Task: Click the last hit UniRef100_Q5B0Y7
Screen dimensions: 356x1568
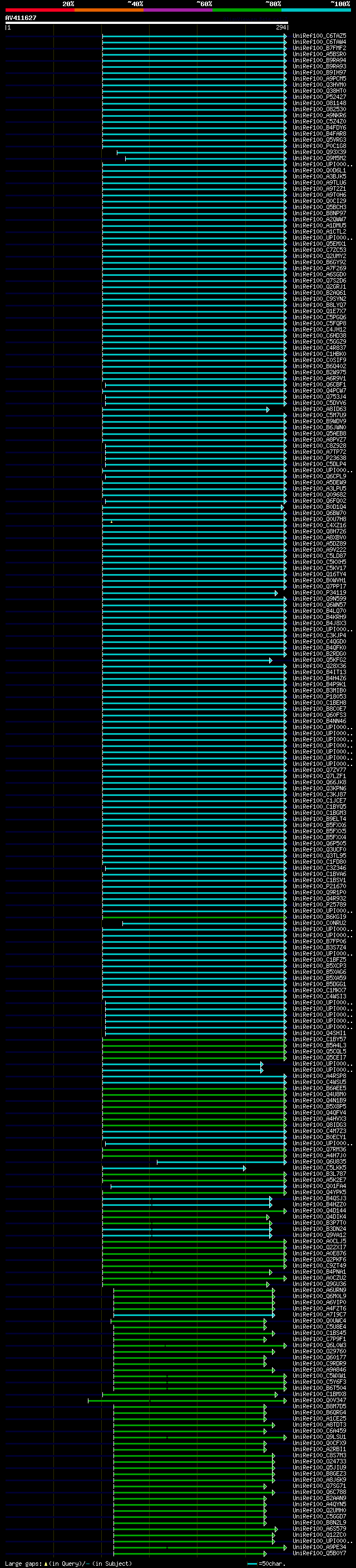Action: (x=319, y=1554)
